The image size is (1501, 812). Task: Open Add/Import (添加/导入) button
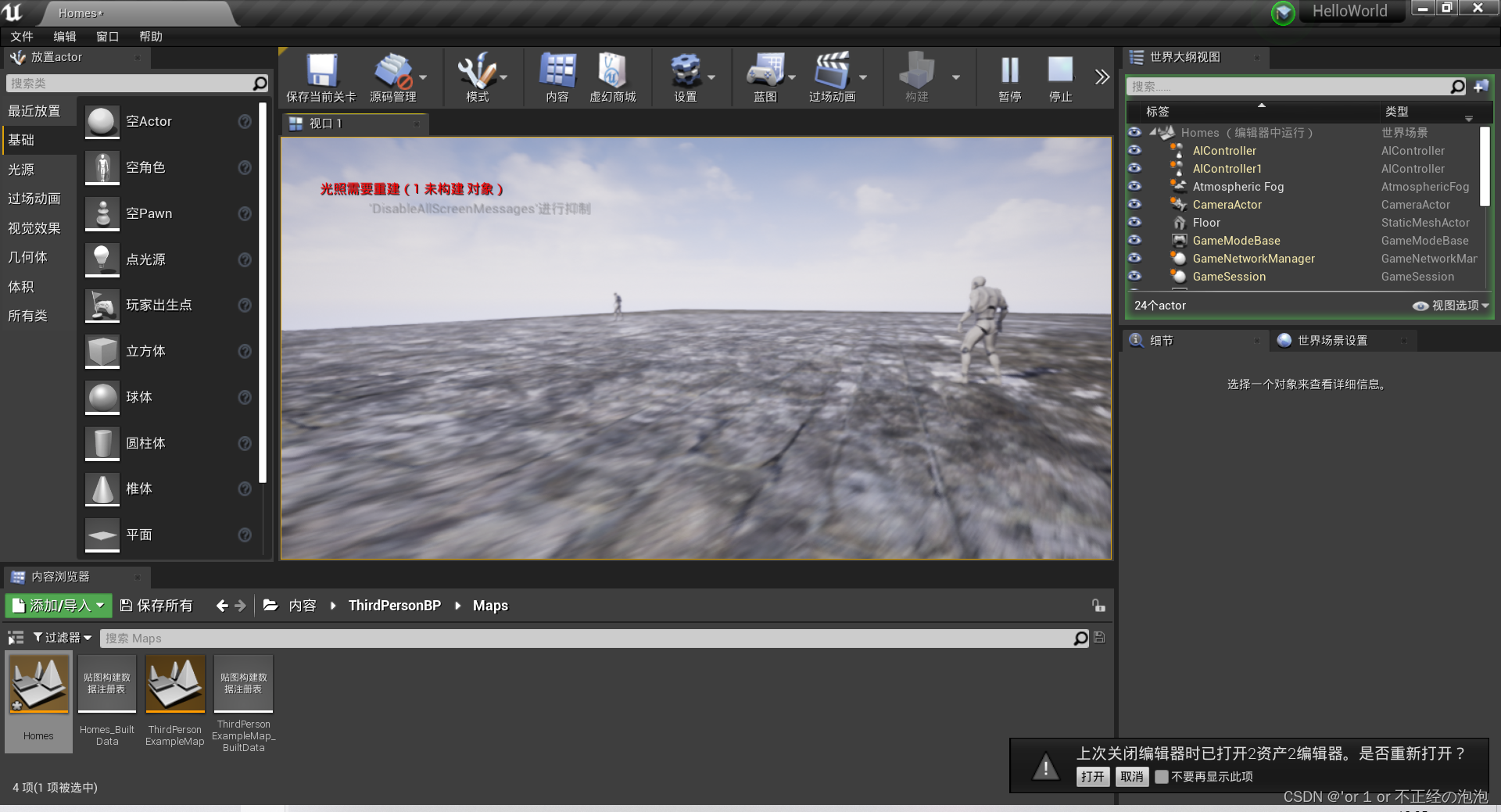click(x=59, y=606)
